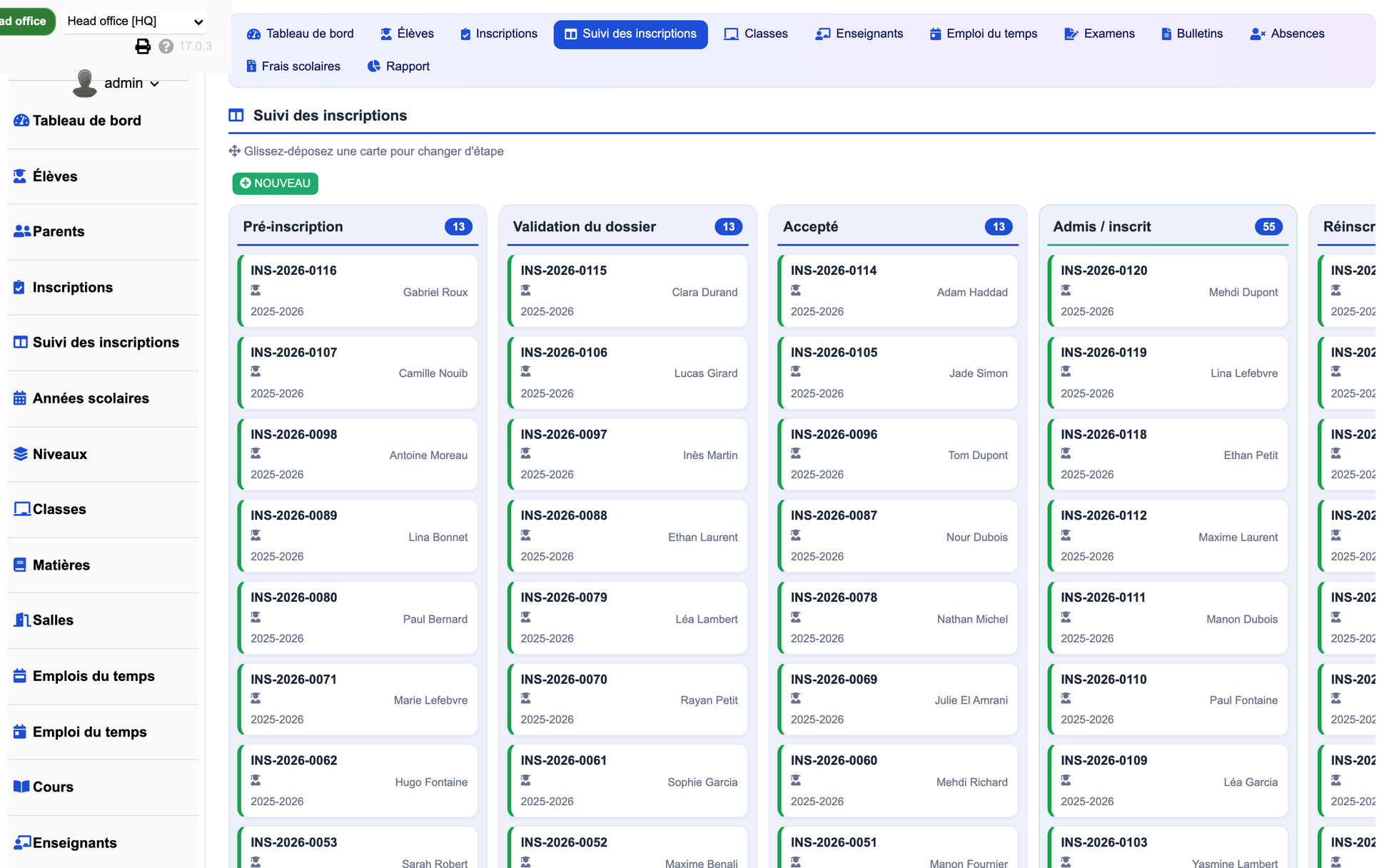Select card INS-2026-0112 Maxime Laurent
Screen dimensions: 1389x868
point(1168,535)
